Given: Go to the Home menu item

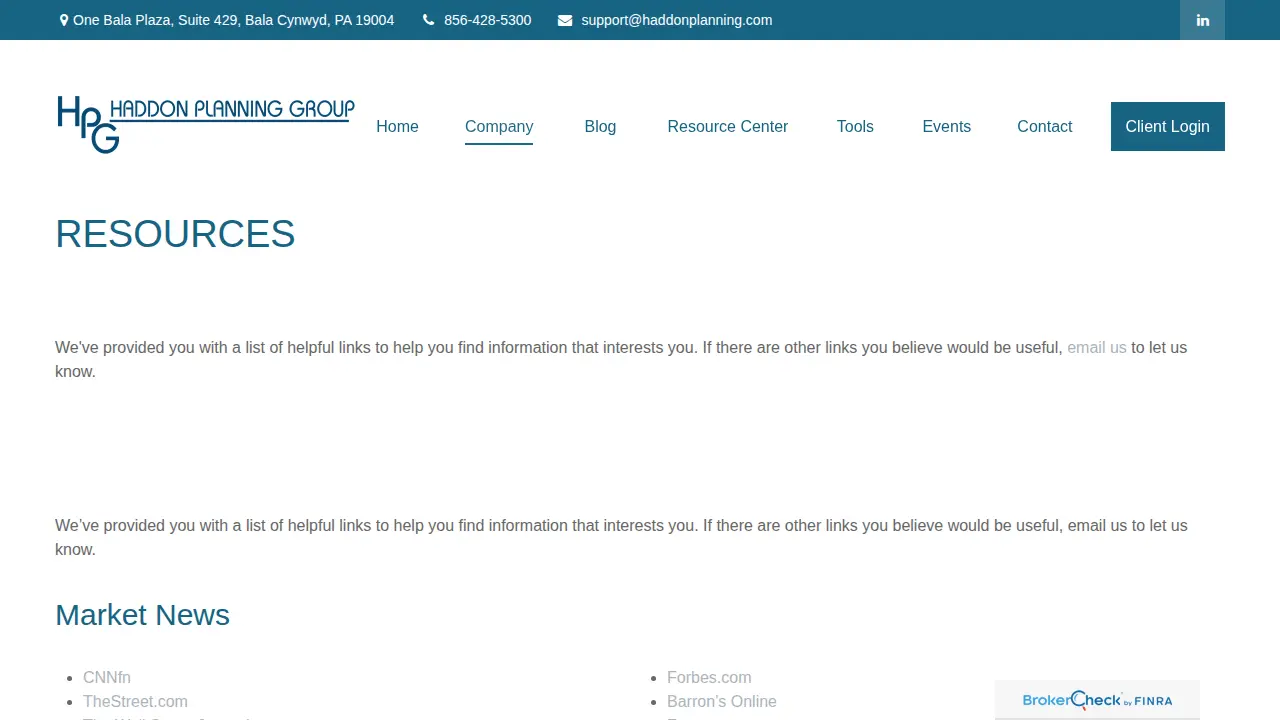Looking at the screenshot, I should tap(397, 126).
